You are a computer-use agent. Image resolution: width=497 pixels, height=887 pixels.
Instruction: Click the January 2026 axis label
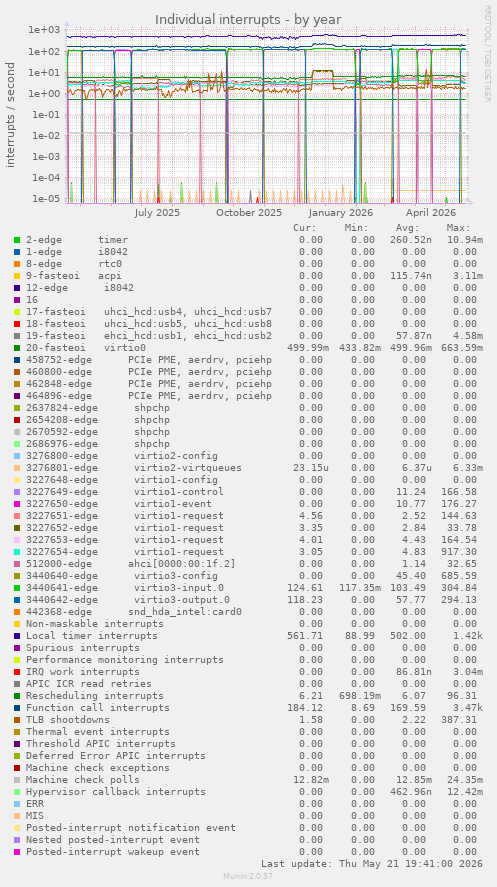(340, 213)
